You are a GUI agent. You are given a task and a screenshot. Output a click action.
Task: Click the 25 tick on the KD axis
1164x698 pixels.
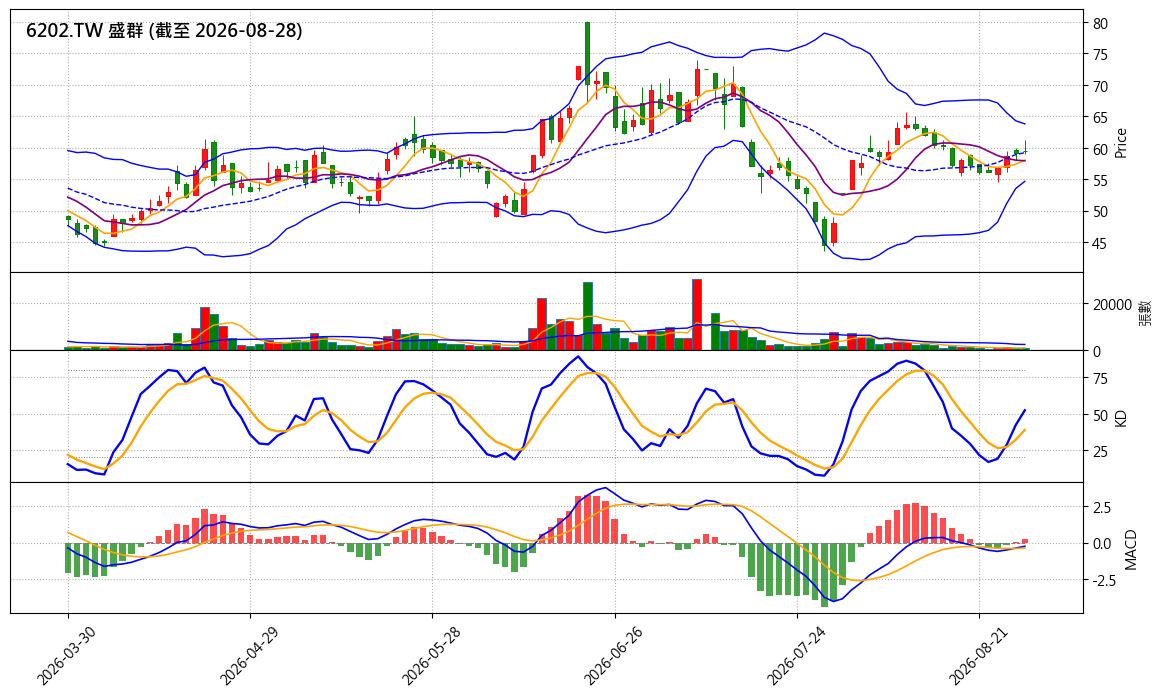[1100, 451]
